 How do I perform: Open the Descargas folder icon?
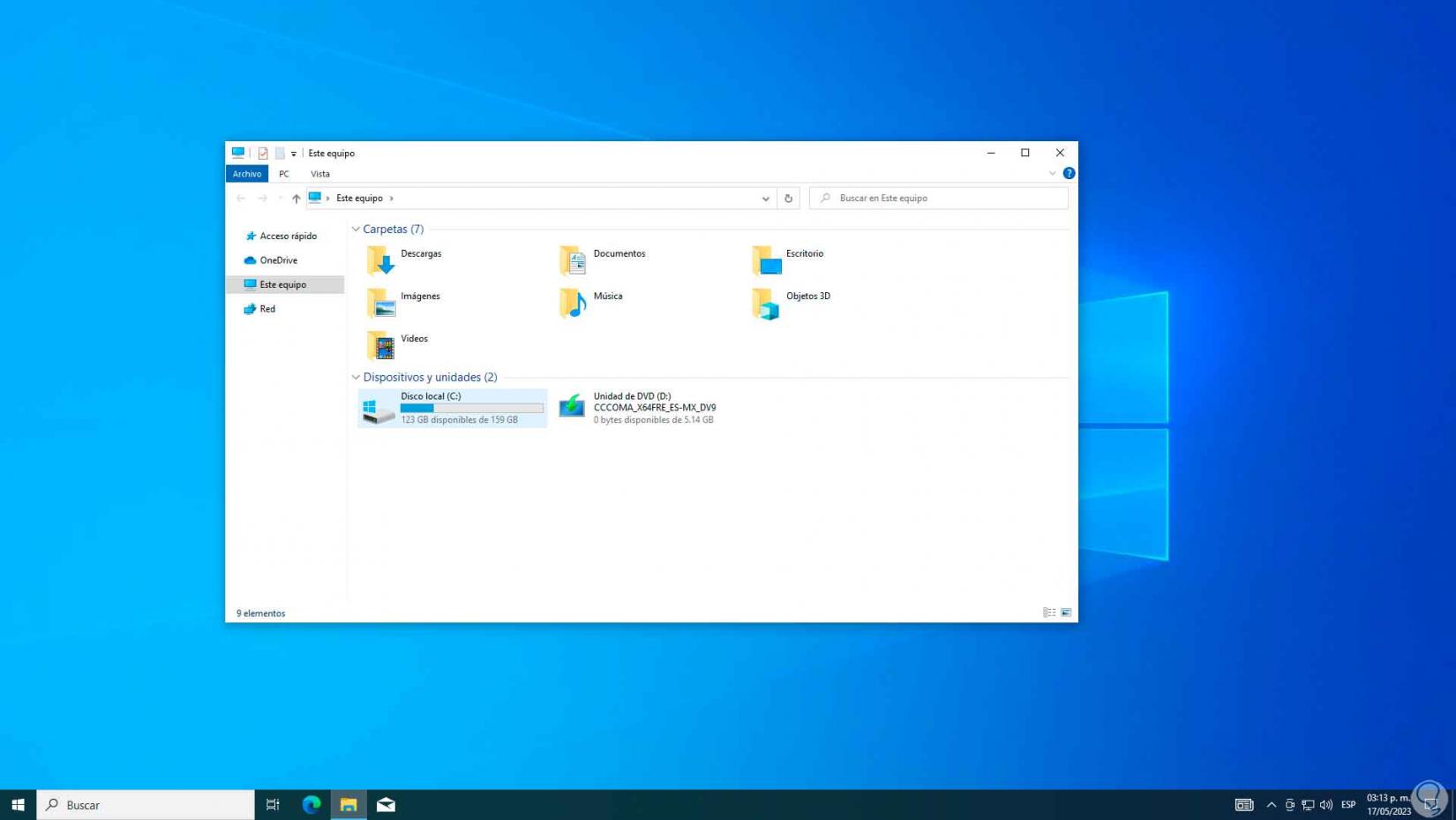point(380,260)
